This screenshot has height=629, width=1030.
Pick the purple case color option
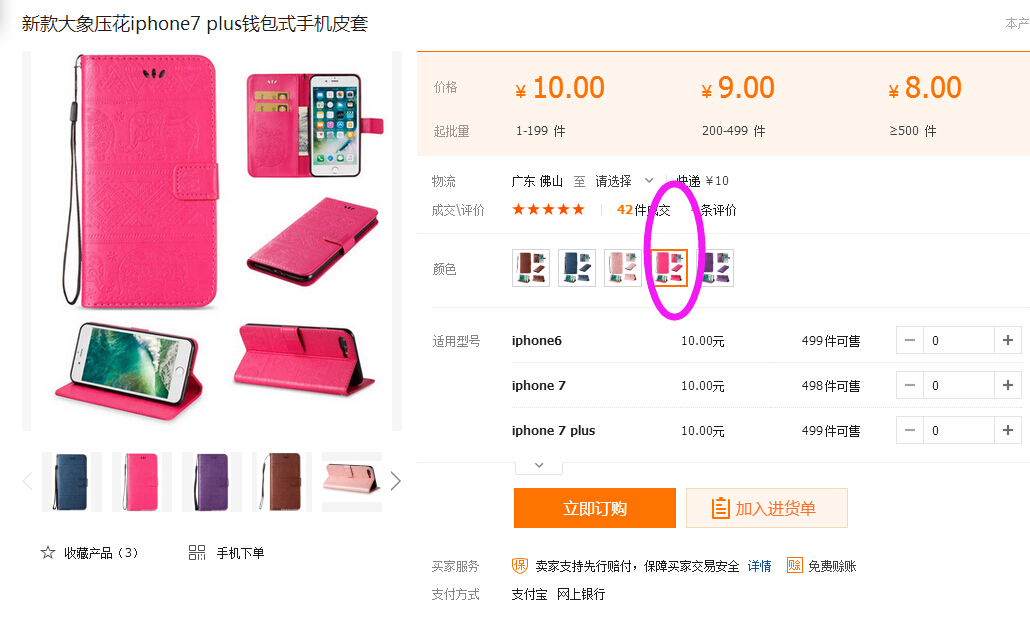(715, 268)
